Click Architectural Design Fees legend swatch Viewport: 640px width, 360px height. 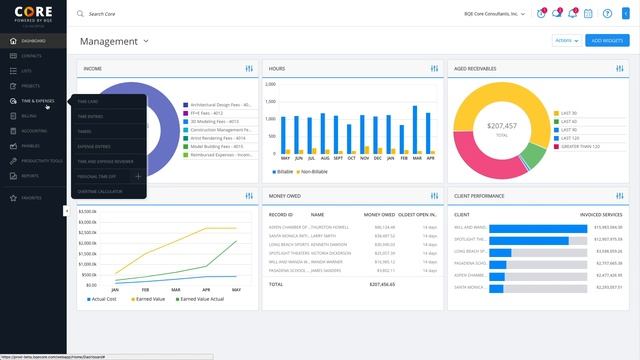tap(186, 105)
